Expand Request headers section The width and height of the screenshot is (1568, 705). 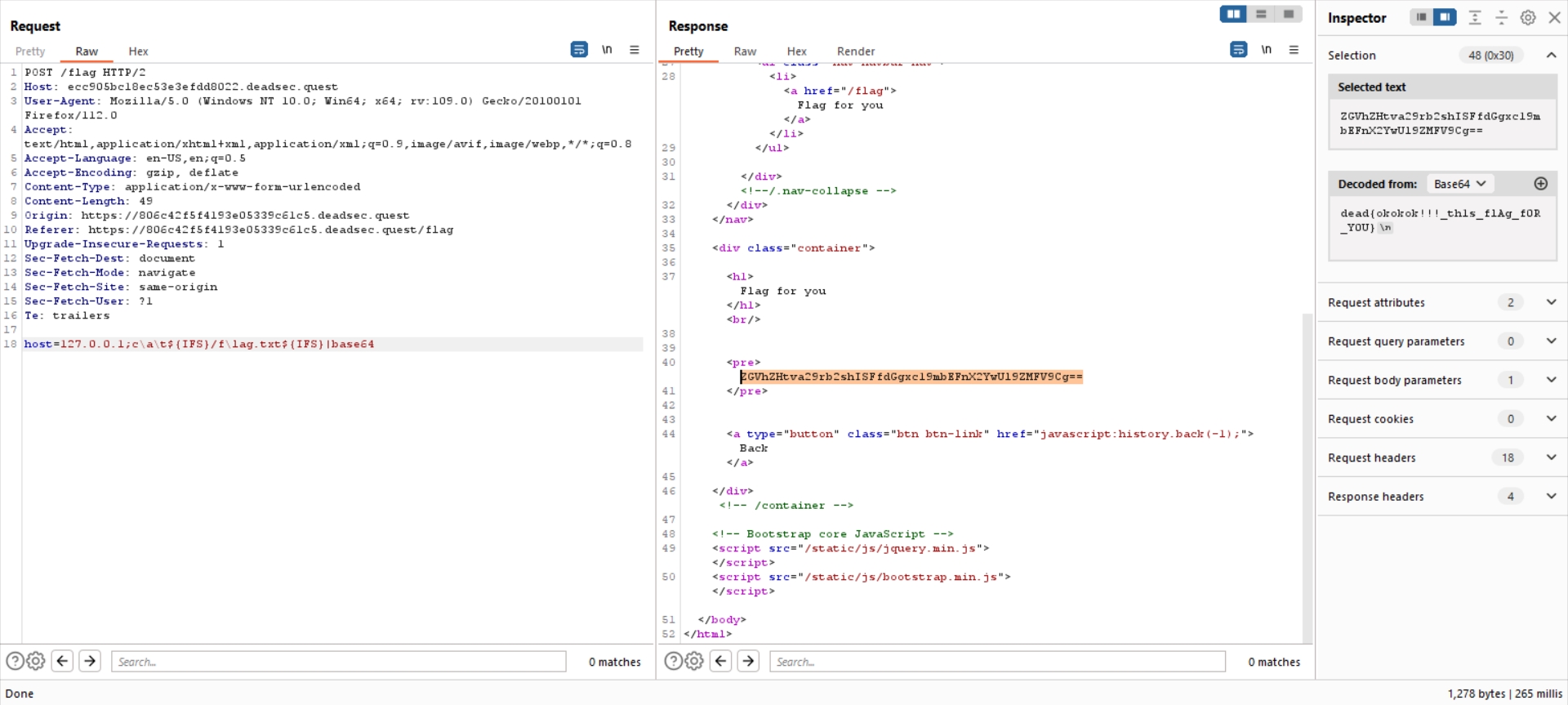(x=1551, y=457)
